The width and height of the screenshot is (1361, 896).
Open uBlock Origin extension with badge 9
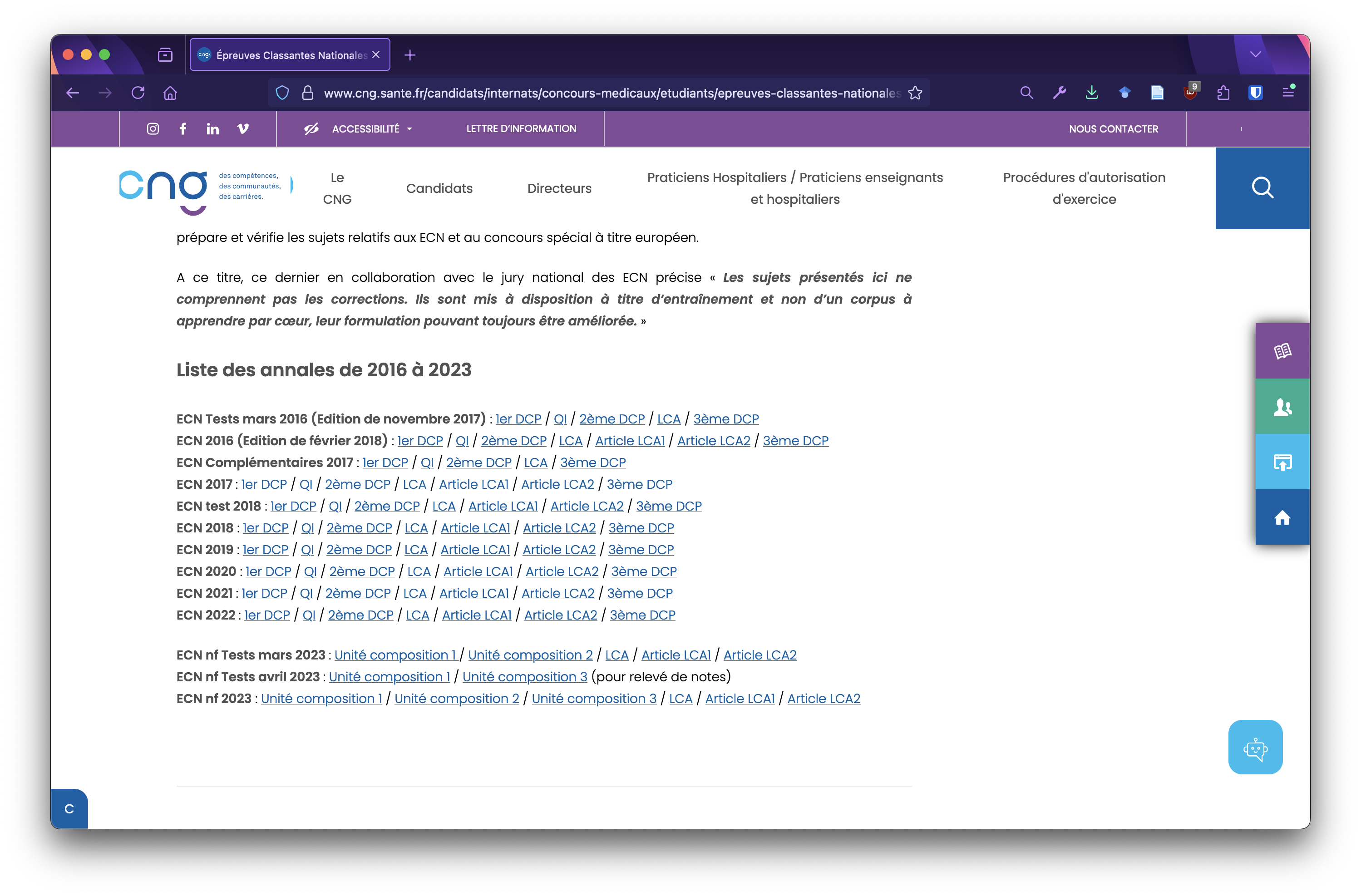tap(1191, 92)
